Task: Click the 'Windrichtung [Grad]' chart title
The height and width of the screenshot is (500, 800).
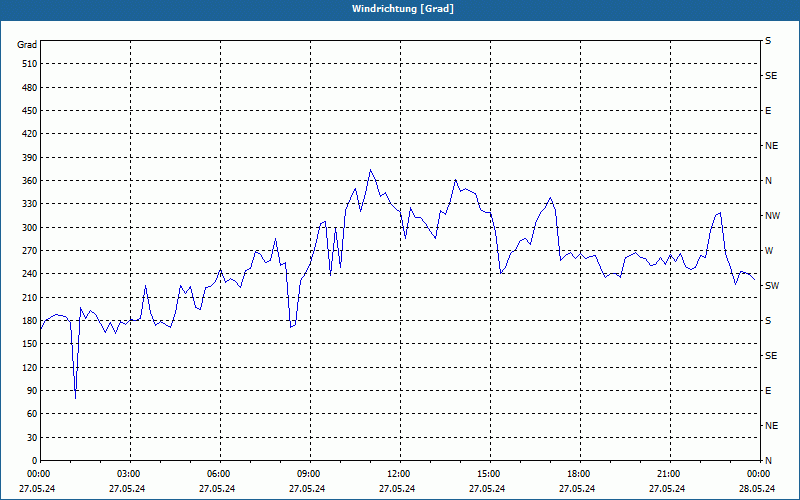Action: point(403,9)
